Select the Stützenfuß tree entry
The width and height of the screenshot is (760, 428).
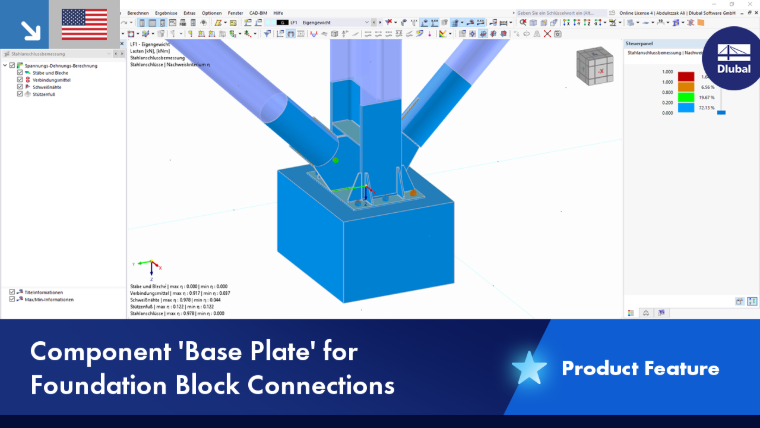coord(44,94)
